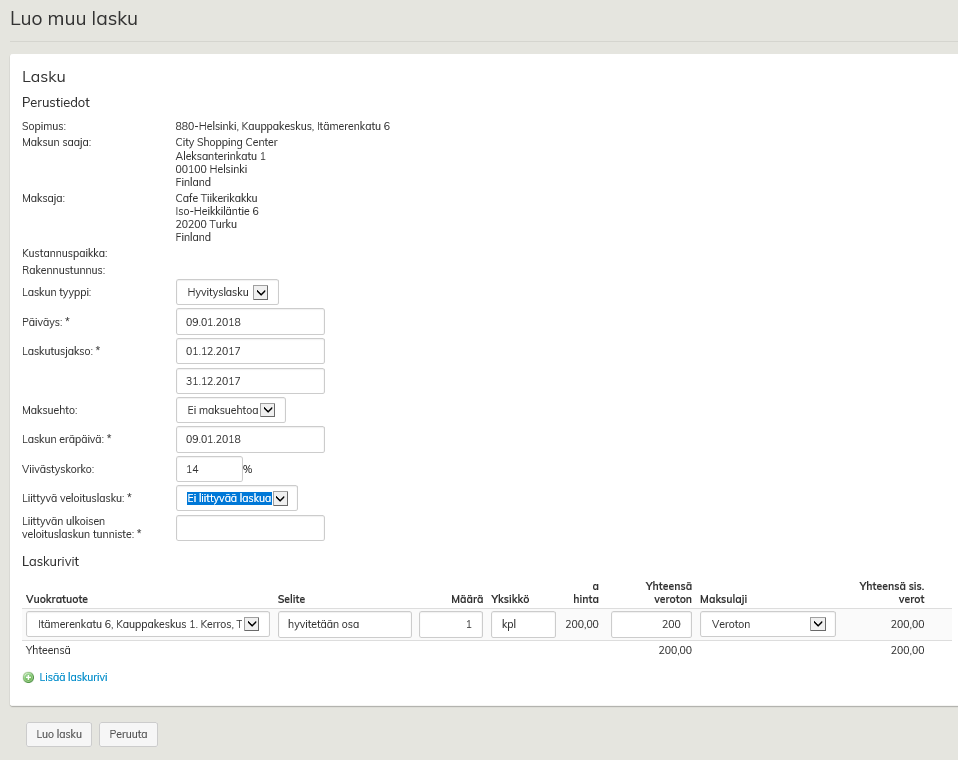
Task: Expand the Maksulaji Veroton dropdown
Action: click(767, 624)
